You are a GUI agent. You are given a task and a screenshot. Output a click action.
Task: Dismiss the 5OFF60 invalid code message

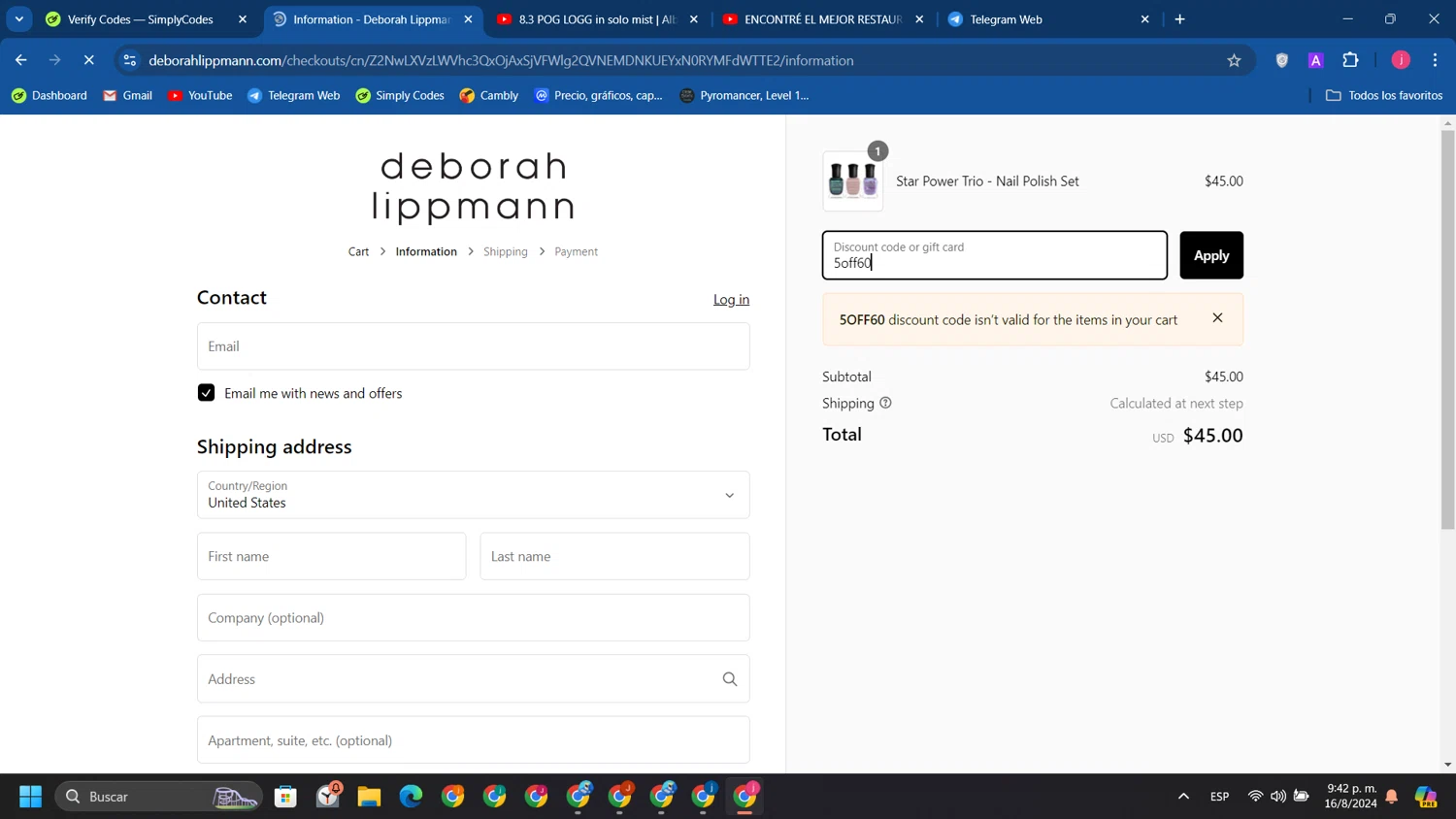click(x=1217, y=318)
